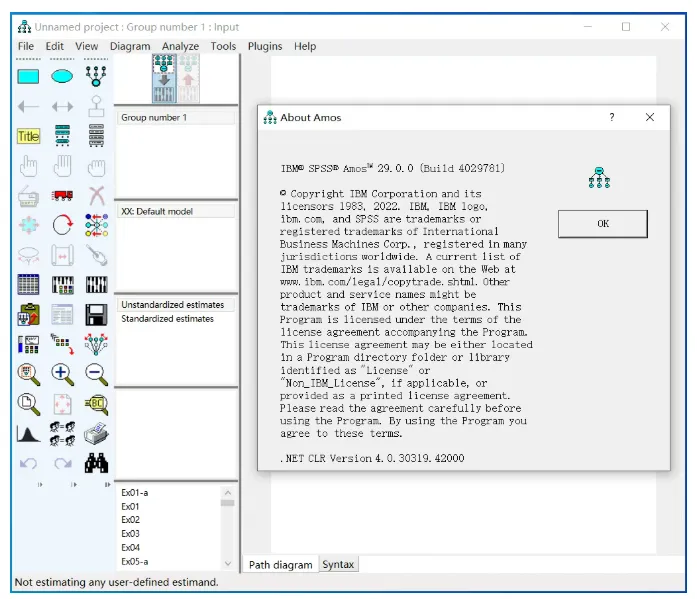Click the calculate estimates abacus icon
Screen dimensions: 697x599
(x=96, y=284)
